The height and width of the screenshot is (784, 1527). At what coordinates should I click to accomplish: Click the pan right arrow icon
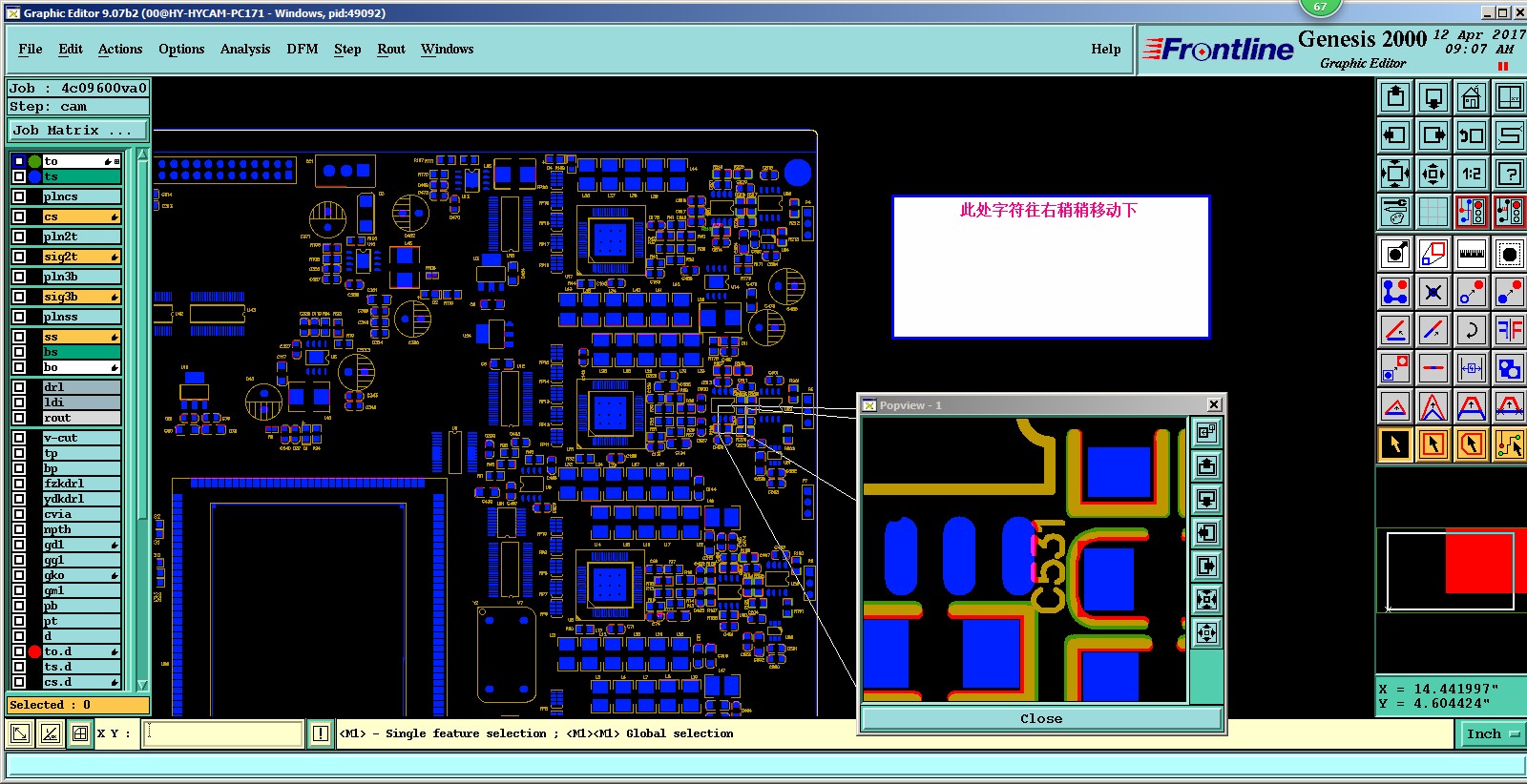coord(1433,135)
